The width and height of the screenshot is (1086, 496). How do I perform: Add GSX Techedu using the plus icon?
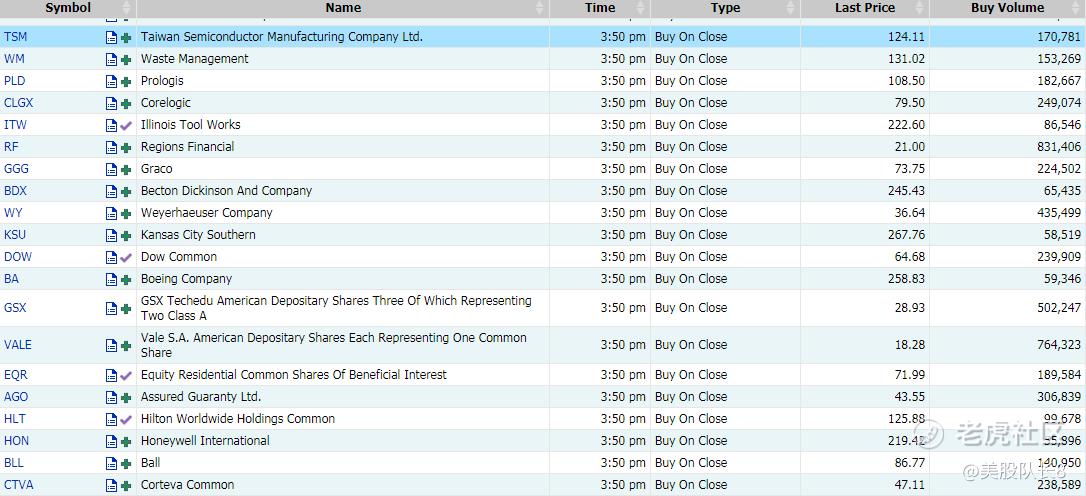(x=125, y=309)
